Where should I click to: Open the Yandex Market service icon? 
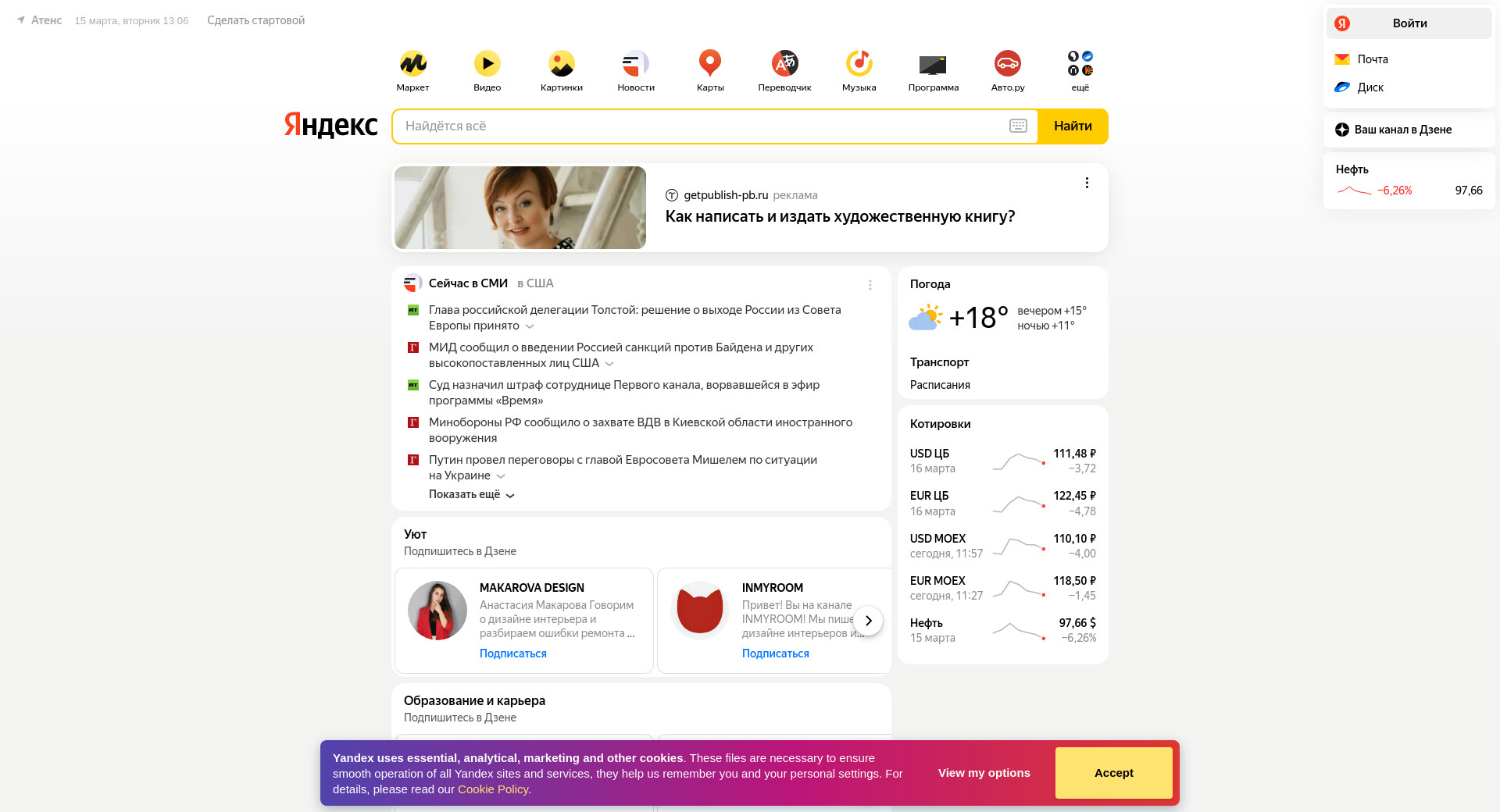tap(412, 63)
